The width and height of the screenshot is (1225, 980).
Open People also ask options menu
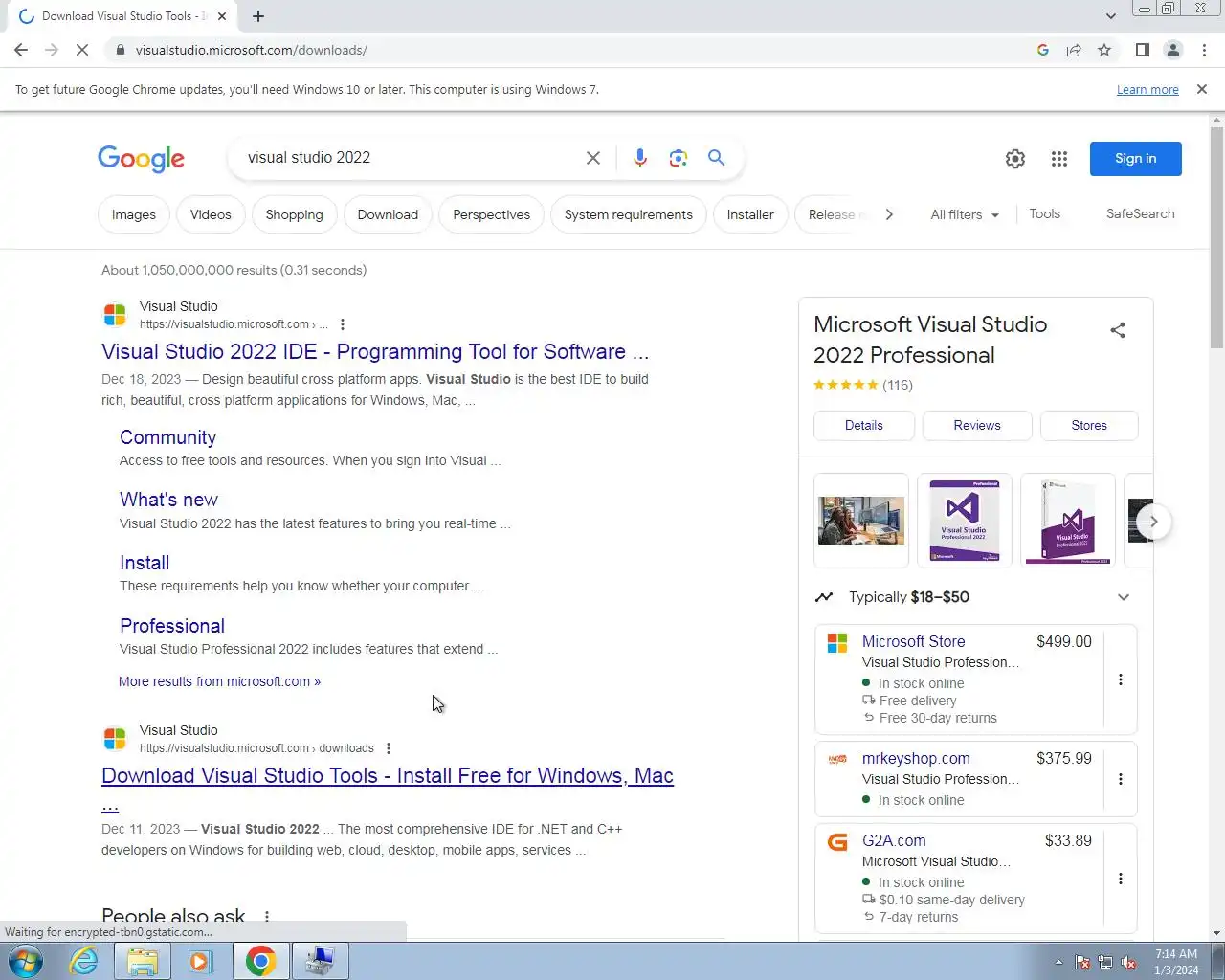pos(267,916)
